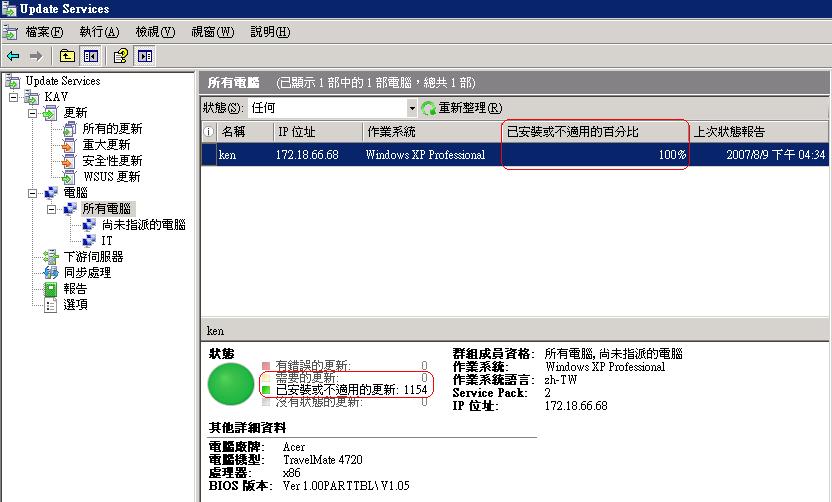
Task: Click the Forward arrow toolbar icon
Action: [x=36, y=56]
